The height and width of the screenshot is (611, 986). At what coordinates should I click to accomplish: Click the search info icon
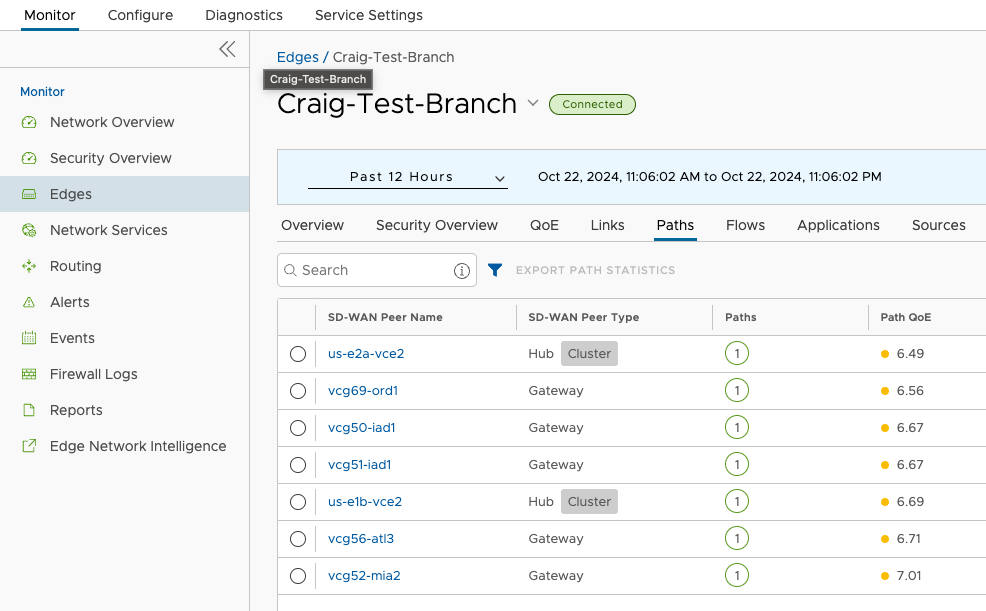[x=462, y=270]
